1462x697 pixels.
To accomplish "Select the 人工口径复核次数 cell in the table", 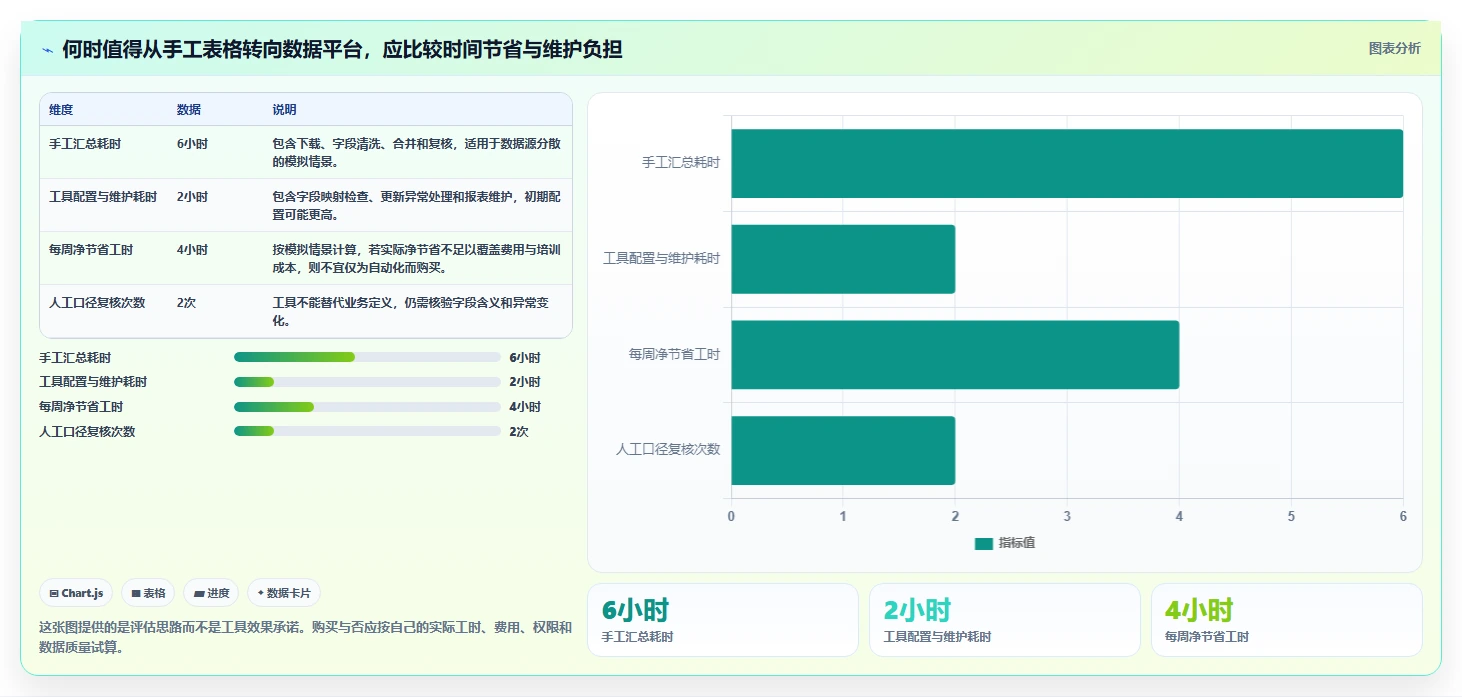I will [x=97, y=303].
